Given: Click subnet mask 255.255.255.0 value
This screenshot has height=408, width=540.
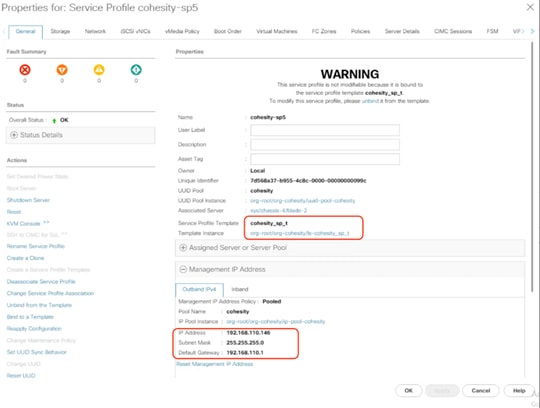Looking at the screenshot, I should point(245,343).
